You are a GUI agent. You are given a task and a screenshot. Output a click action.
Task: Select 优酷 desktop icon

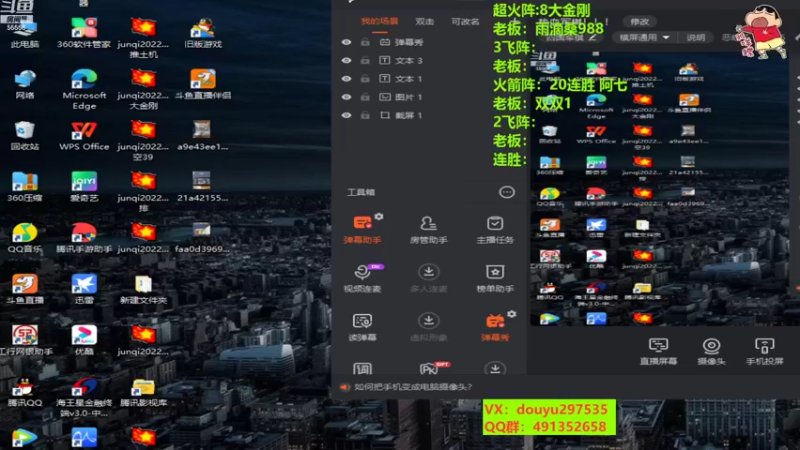84,341
